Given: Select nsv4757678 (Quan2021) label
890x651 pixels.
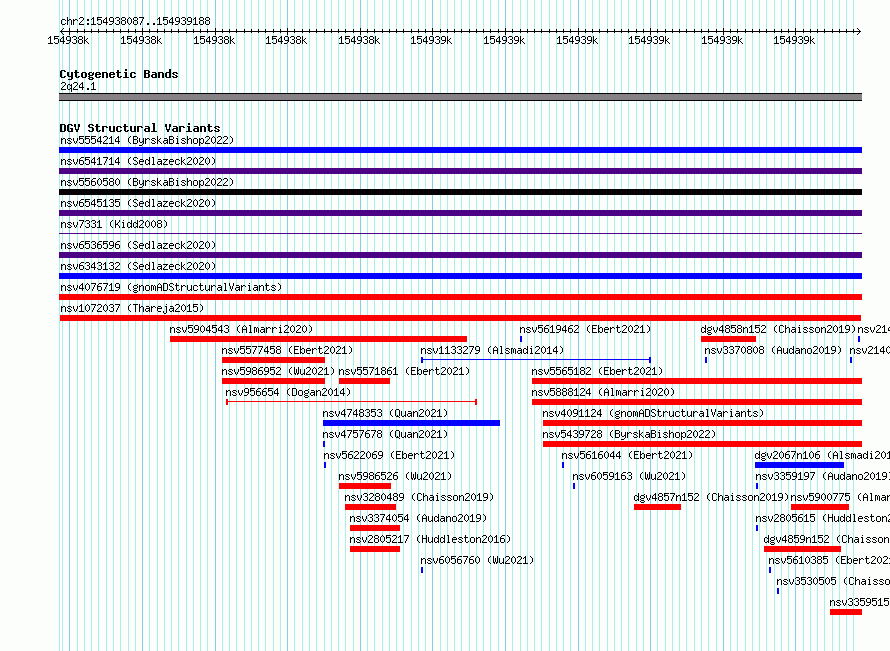Looking at the screenshot, I should (385, 434).
